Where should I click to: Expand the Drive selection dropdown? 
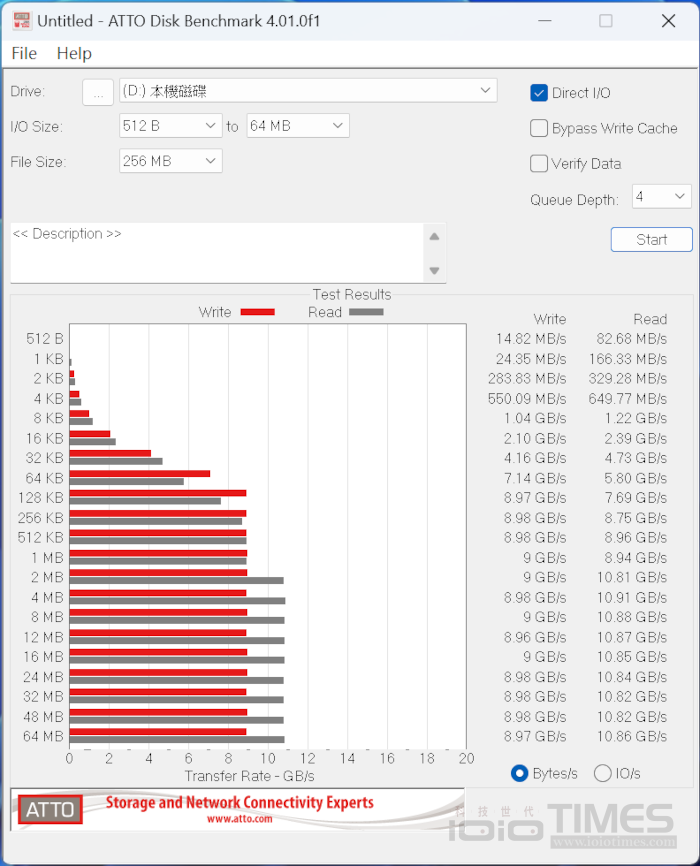(308, 91)
